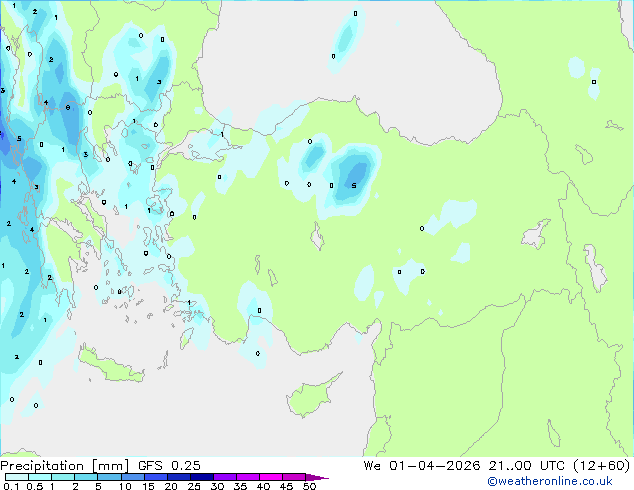The width and height of the screenshot is (634, 490).
Task: Open the weatheronline.co.uk copyright link
Action: click(549, 481)
